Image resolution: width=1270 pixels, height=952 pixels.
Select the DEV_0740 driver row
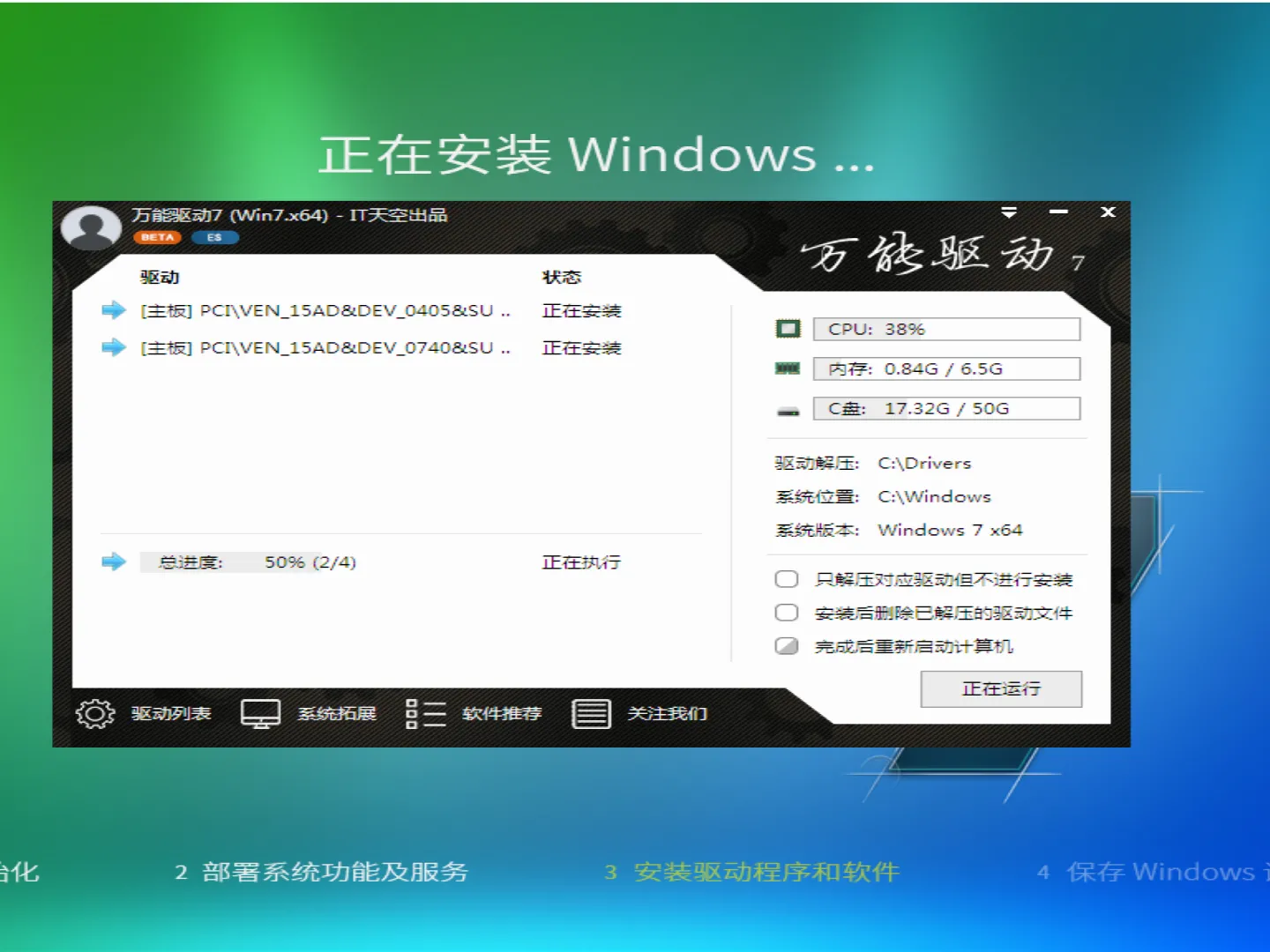click(322, 347)
